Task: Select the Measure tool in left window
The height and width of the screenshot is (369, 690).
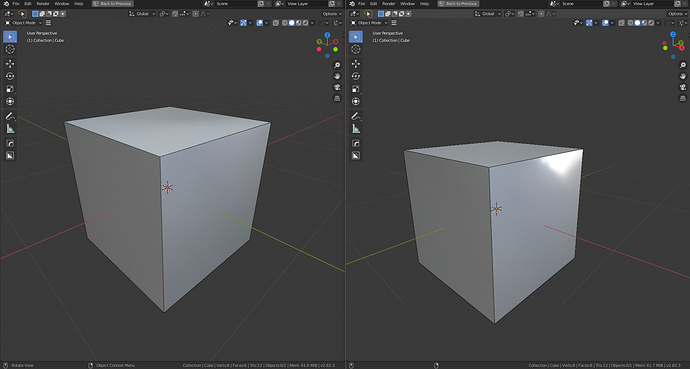Action: 10,128
